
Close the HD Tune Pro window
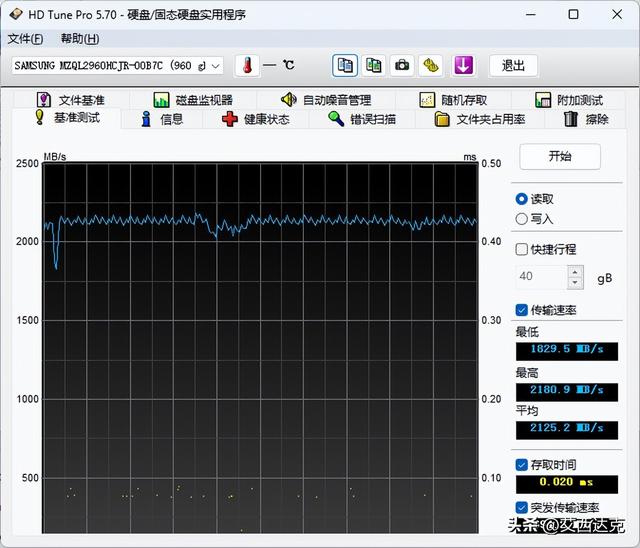tap(617, 15)
